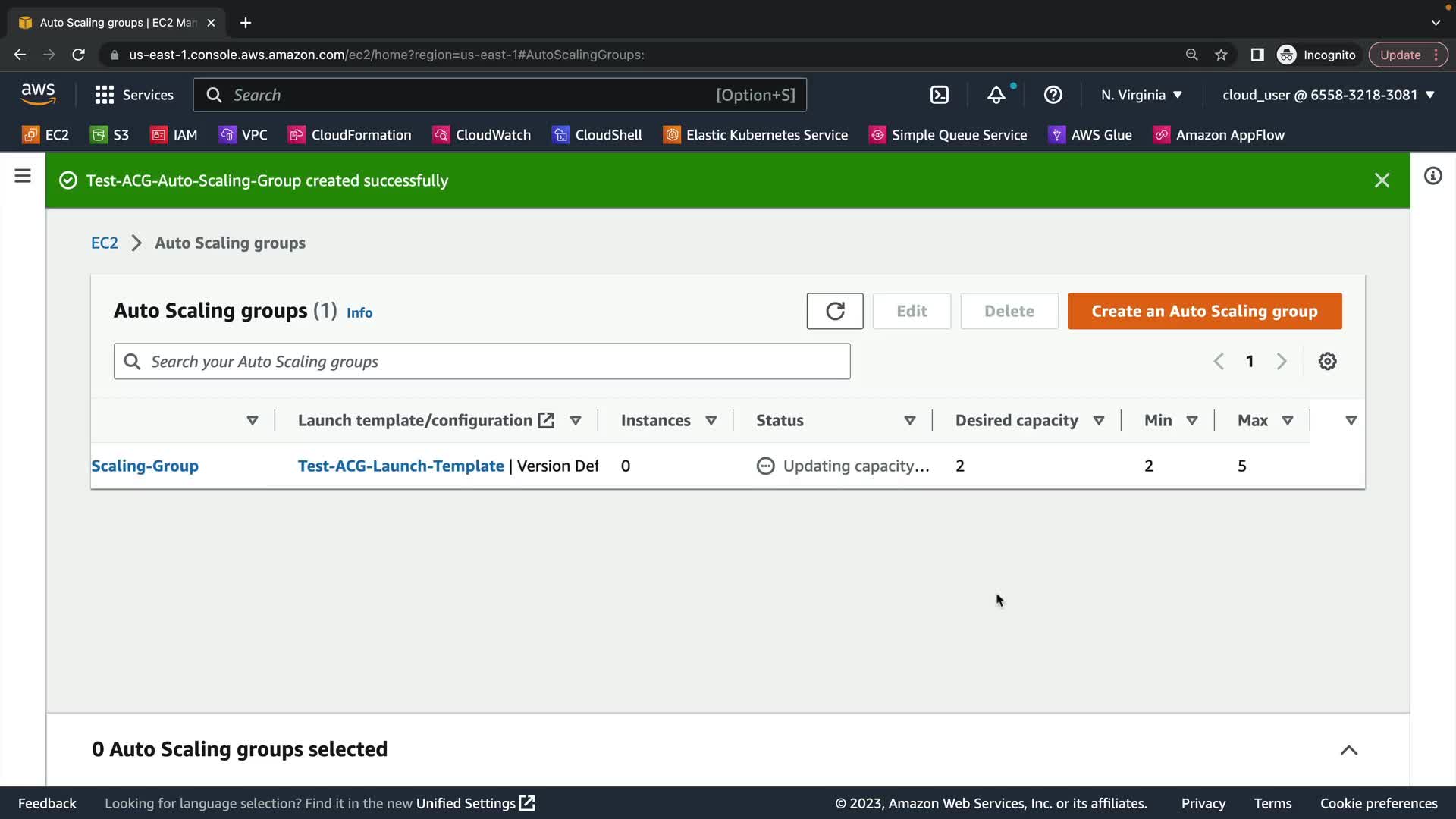1456x819 pixels.
Task: Open CloudWatch from the favorites bar
Action: (x=482, y=135)
